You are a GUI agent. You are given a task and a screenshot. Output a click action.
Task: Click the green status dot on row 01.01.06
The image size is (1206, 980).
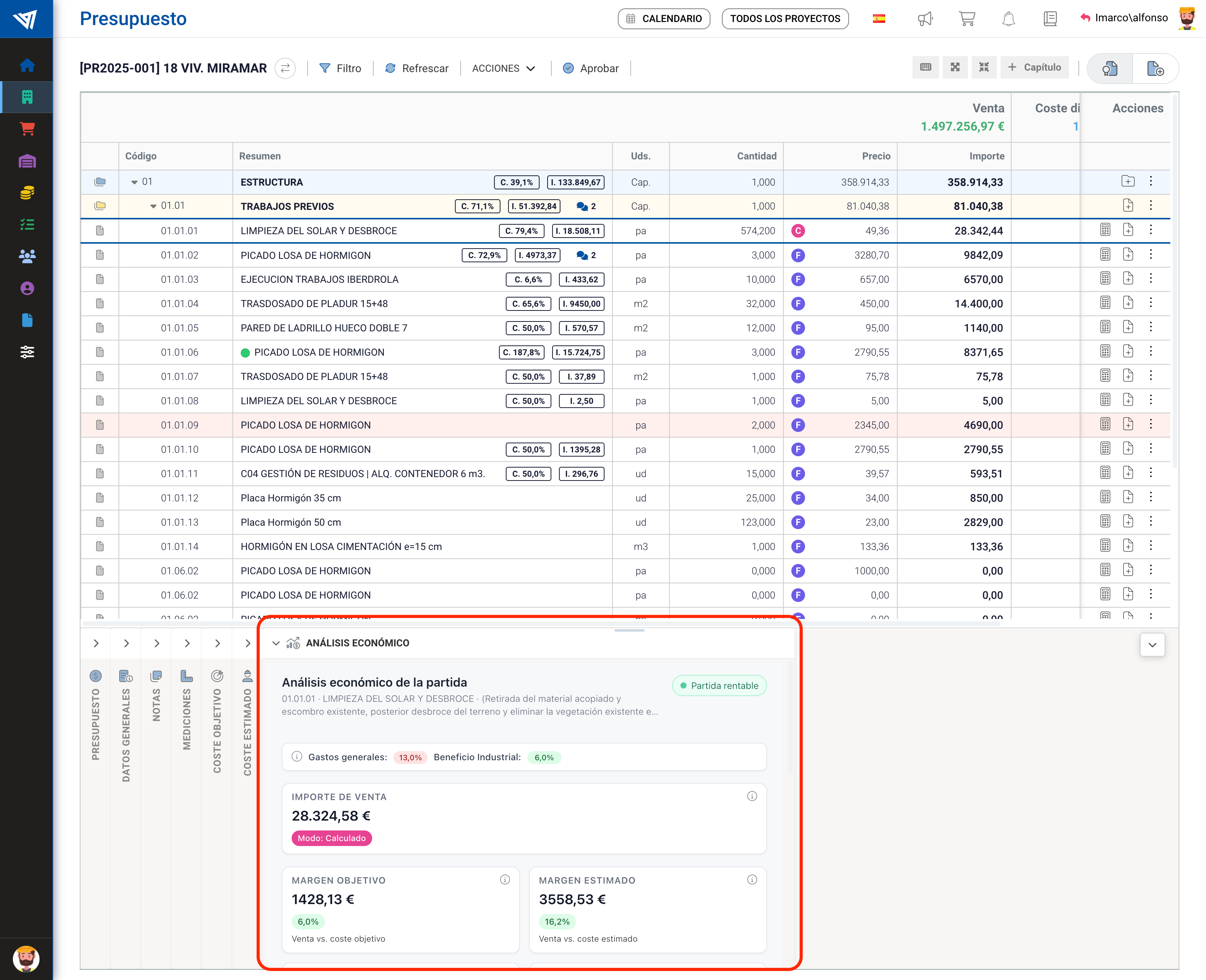[x=245, y=353]
